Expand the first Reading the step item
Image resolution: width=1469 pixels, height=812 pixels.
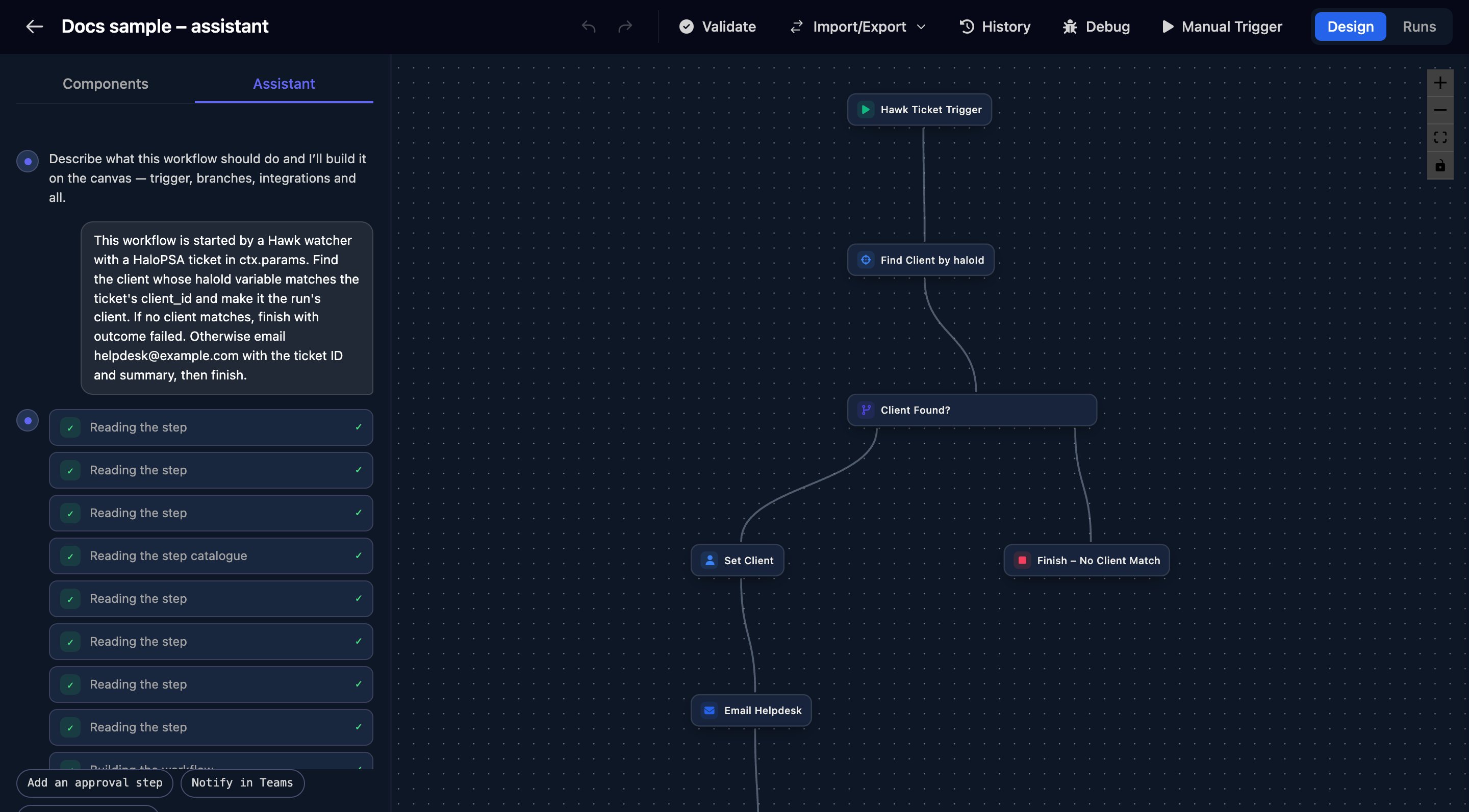pos(211,427)
